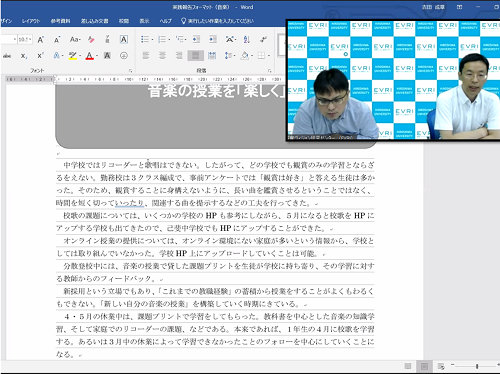Screen dimensions: 500x374
Task: Open the Paragraph dialog launcher
Action: pos(269,71)
